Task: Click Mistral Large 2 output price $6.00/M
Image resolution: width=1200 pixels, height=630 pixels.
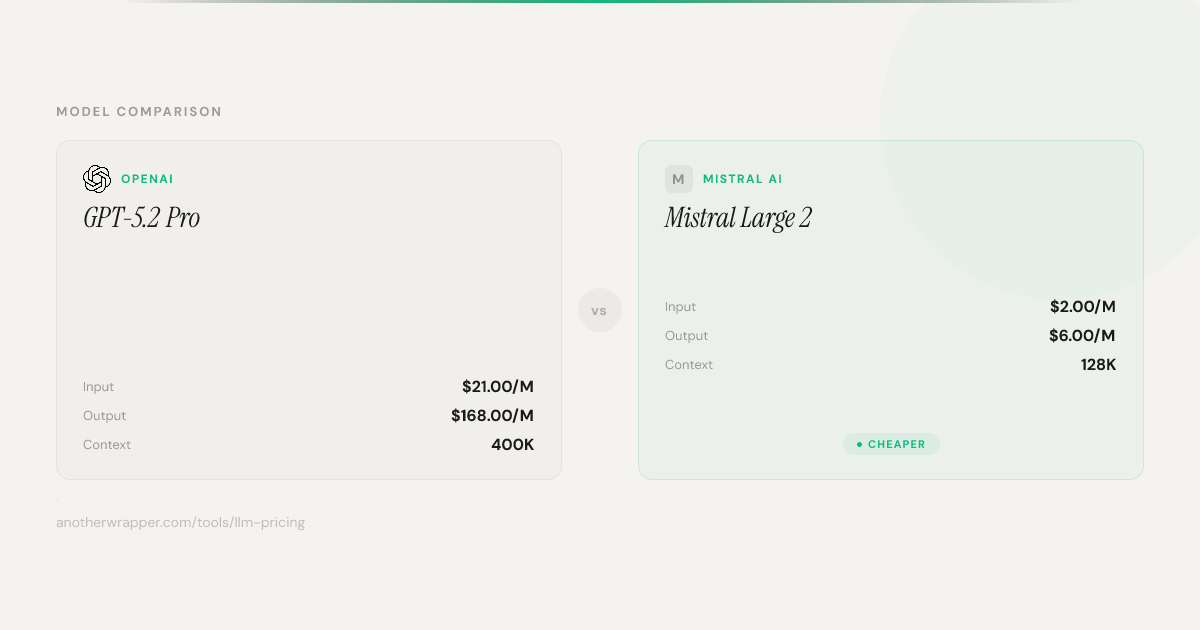Action: (x=1082, y=335)
